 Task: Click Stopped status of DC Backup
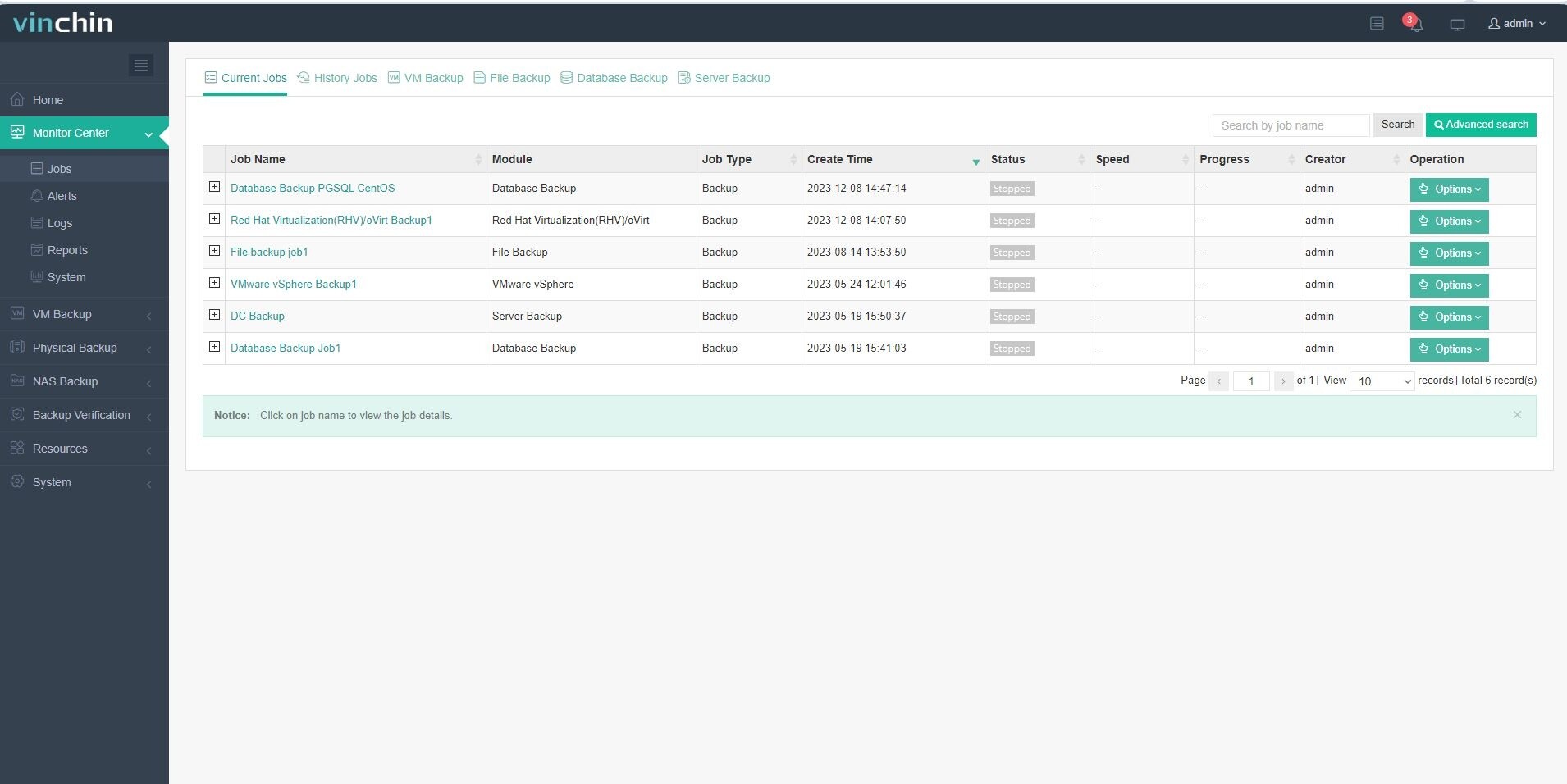click(1012, 317)
